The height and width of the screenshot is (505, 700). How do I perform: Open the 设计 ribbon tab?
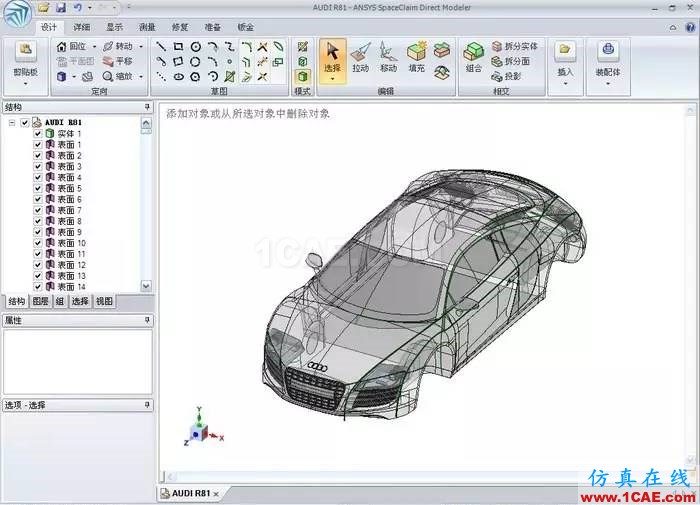[x=49, y=27]
